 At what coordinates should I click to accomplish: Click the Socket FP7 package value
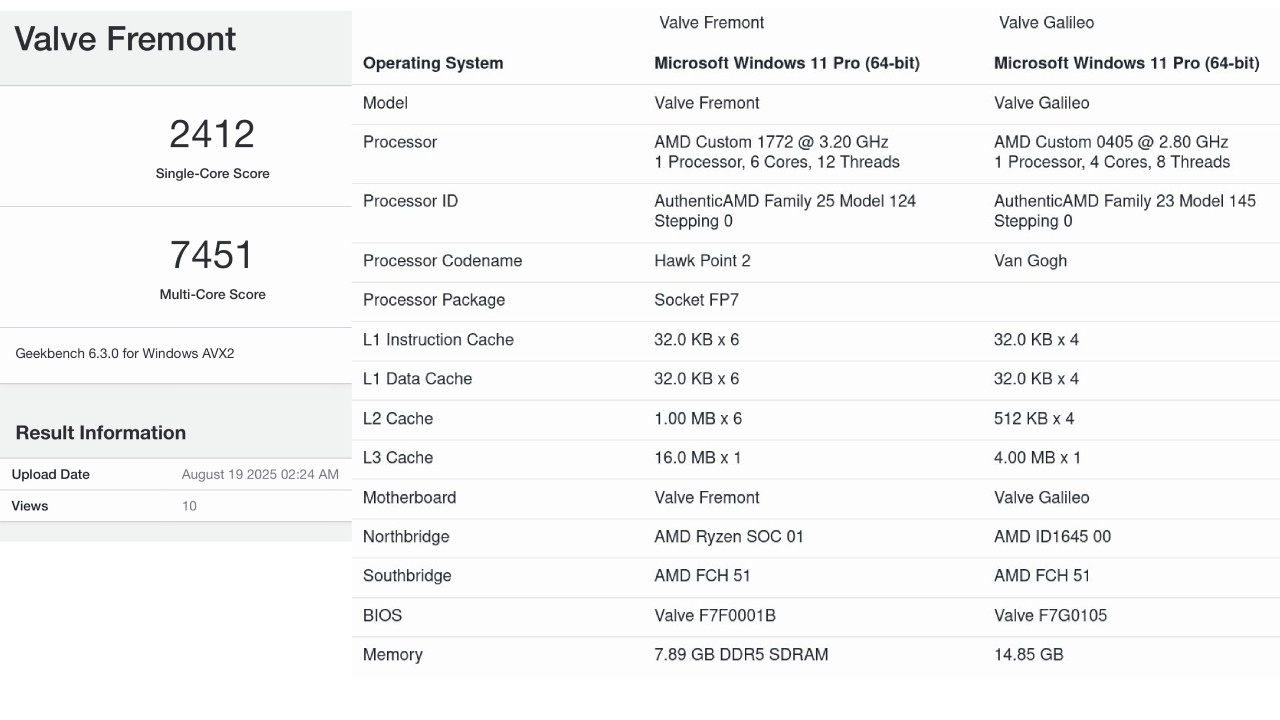pyautogui.click(x=696, y=300)
